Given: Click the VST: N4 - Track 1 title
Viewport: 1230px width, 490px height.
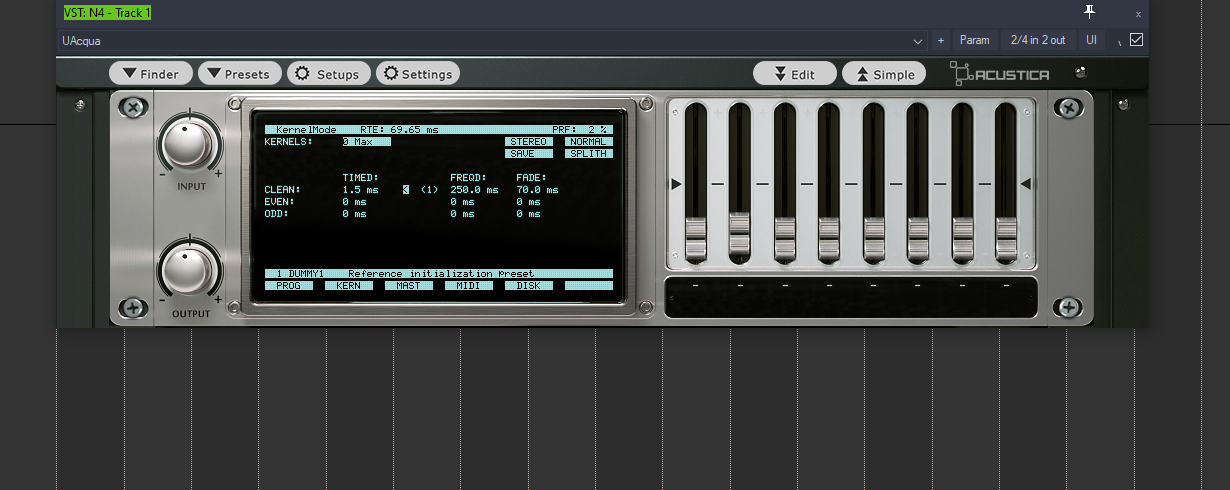Looking at the screenshot, I should [x=107, y=13].
